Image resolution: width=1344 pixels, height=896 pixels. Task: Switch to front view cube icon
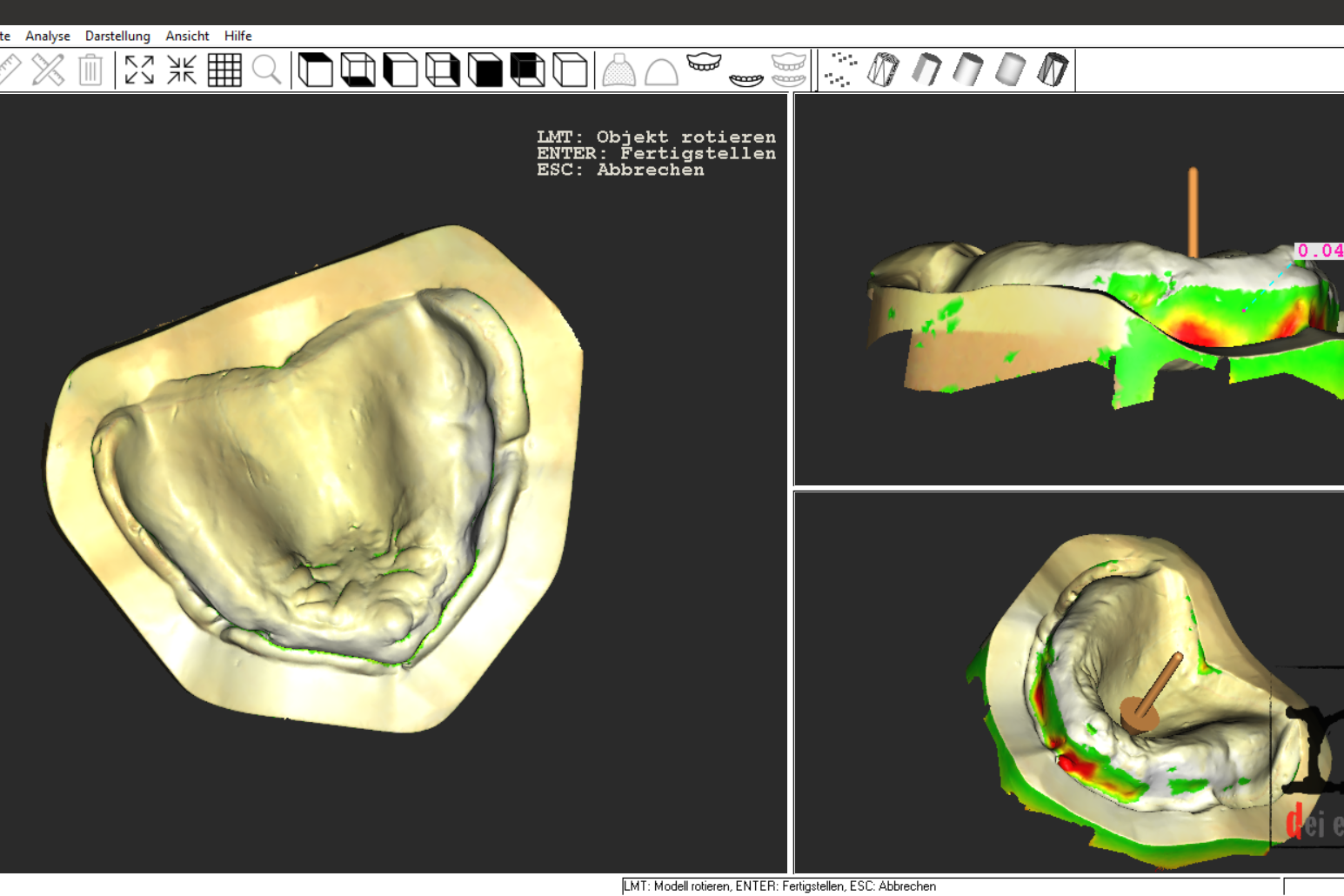(x=485, y=70)
